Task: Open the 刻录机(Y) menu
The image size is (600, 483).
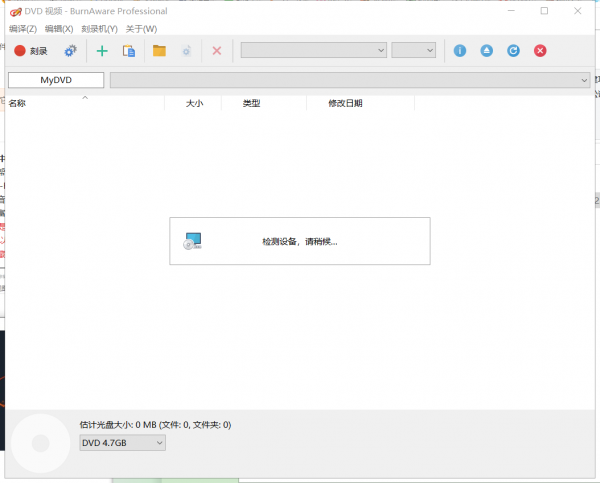Action: (x=99, y=29)
